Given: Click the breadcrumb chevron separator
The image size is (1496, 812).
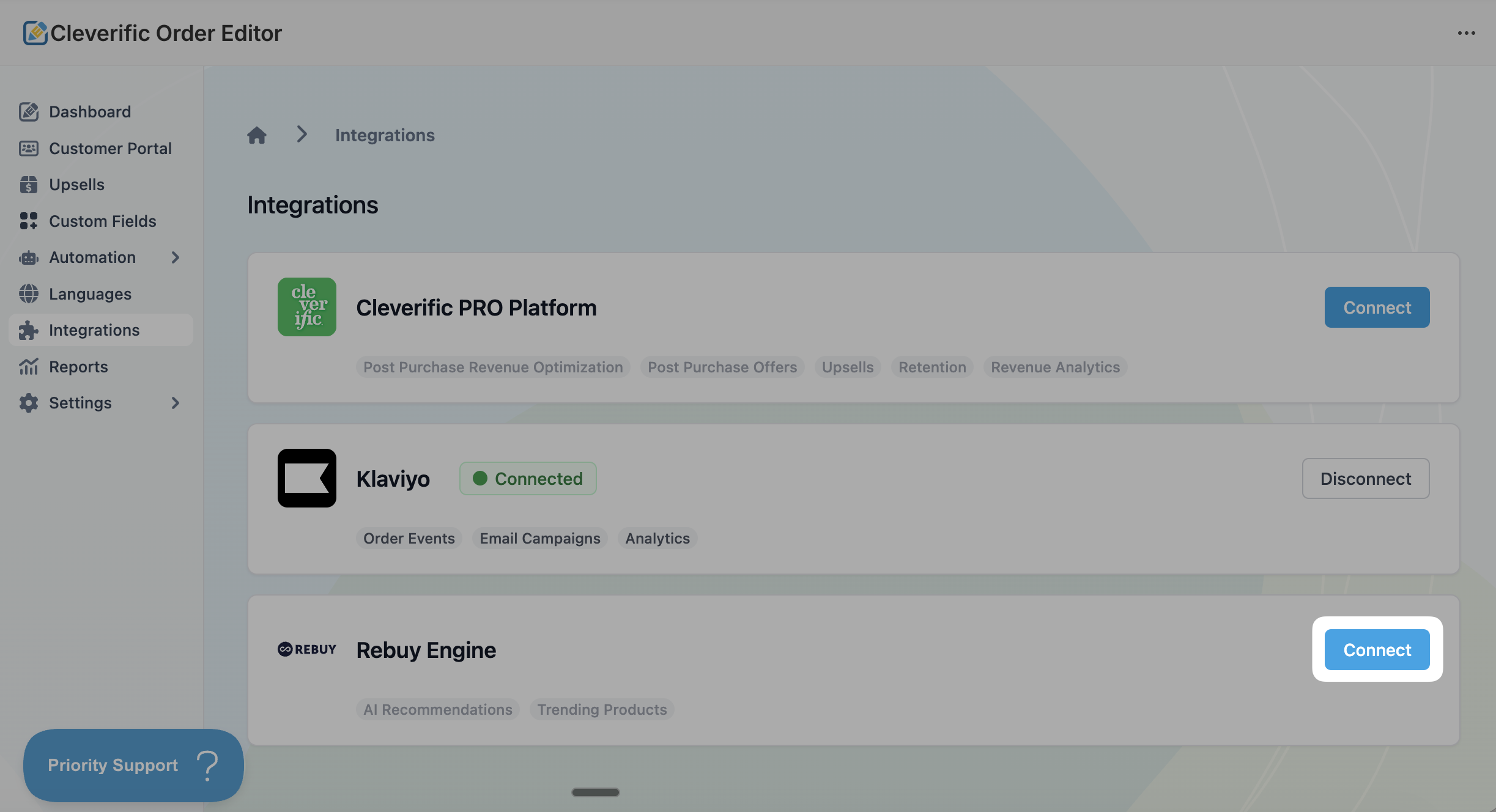Looking at the screenshot, I should point(302,135).
